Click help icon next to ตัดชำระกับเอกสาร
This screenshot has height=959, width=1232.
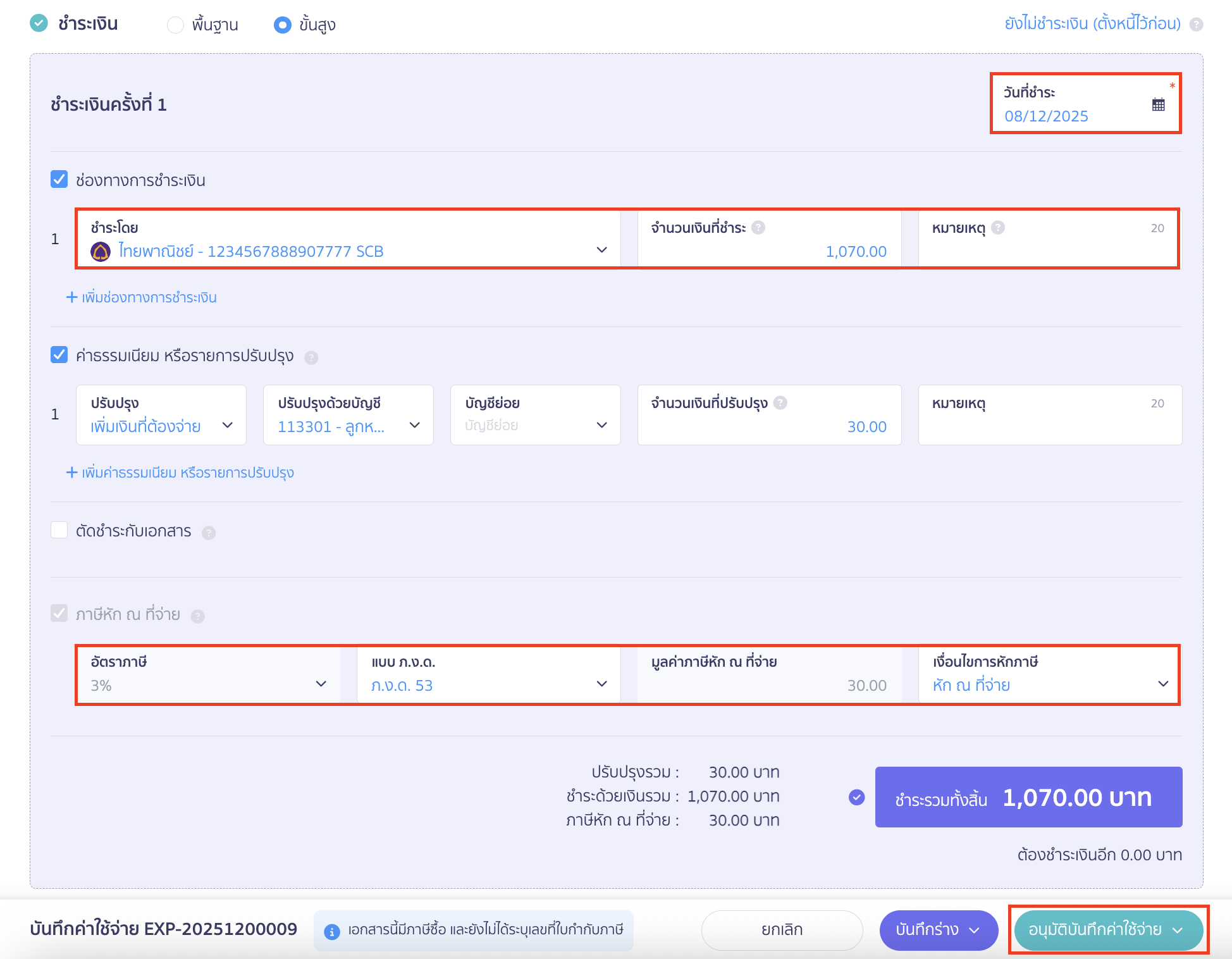pos(209,533)
